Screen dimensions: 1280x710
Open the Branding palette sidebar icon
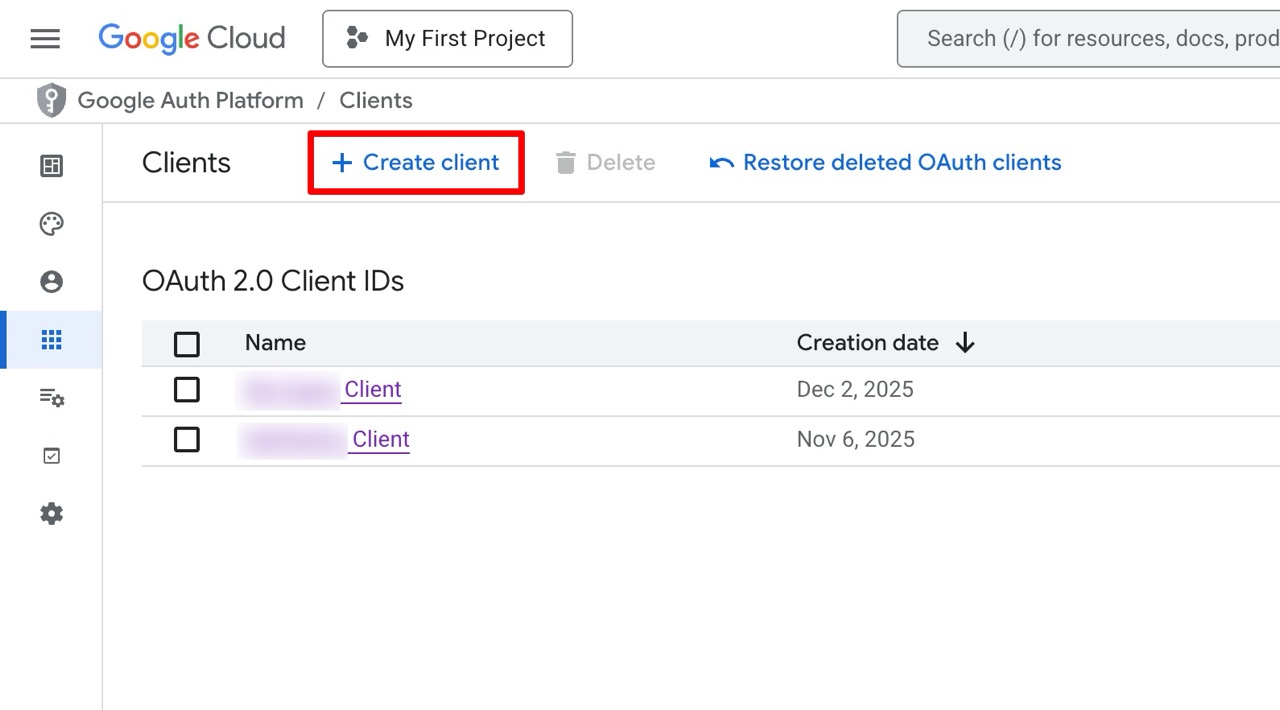click(x=51, y=224)
